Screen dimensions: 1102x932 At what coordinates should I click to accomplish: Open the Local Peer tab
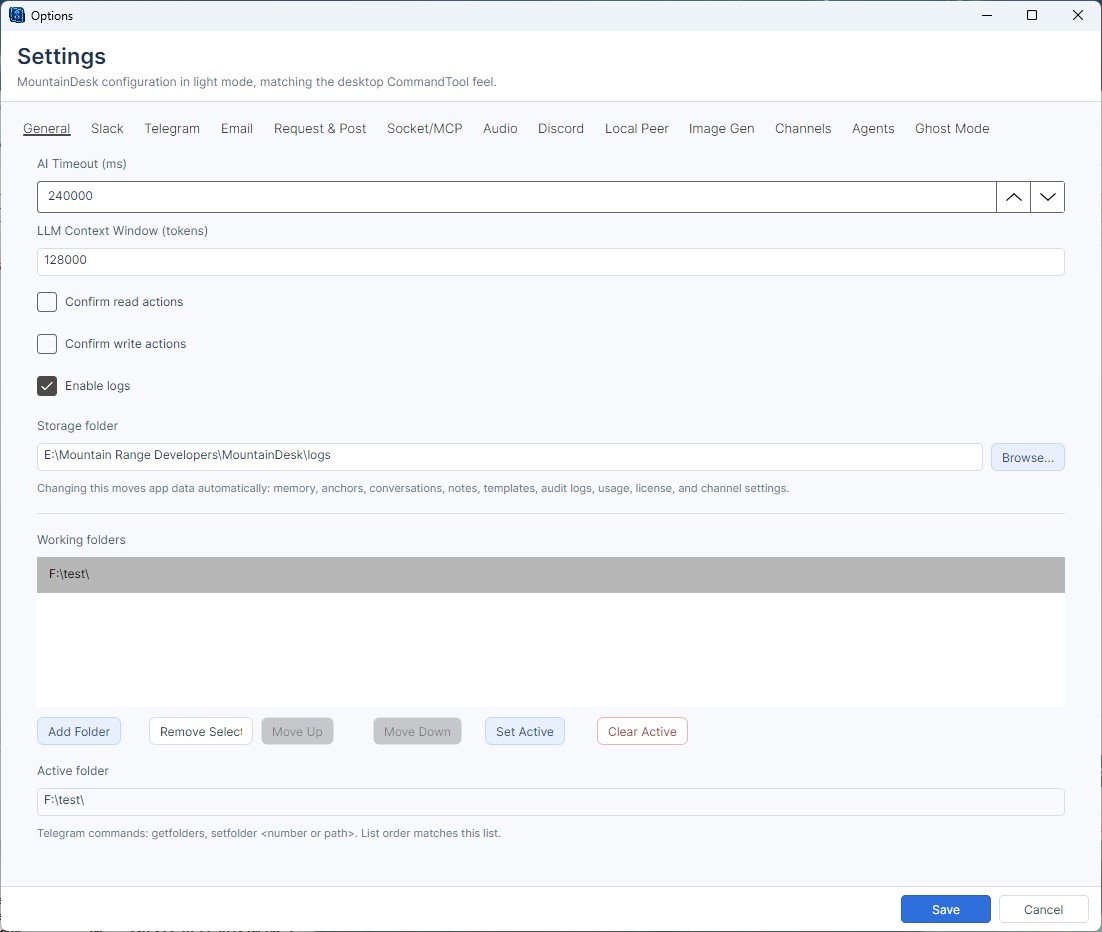[637, 129]
